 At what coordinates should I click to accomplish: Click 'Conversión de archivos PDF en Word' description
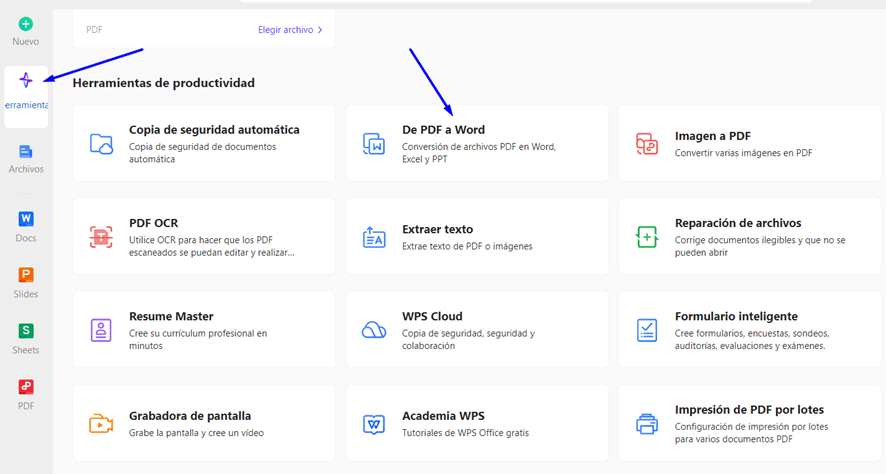(x=479, y=153)
